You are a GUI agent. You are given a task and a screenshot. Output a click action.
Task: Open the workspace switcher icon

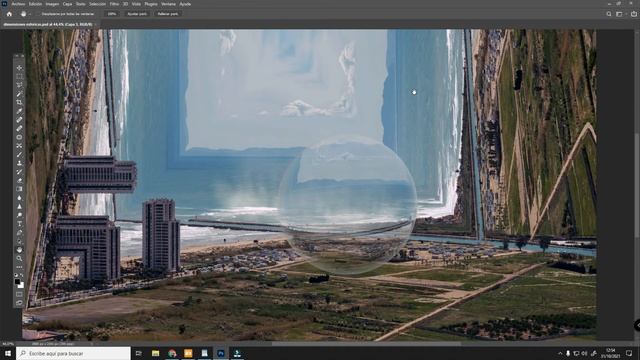[620, 14]
